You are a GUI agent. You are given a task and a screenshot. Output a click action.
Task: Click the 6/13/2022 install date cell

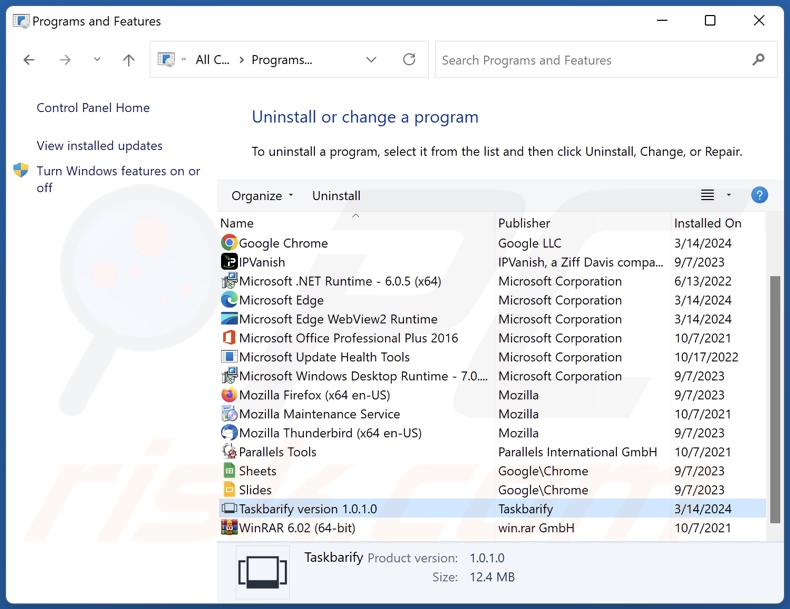[x=702, y=281]
